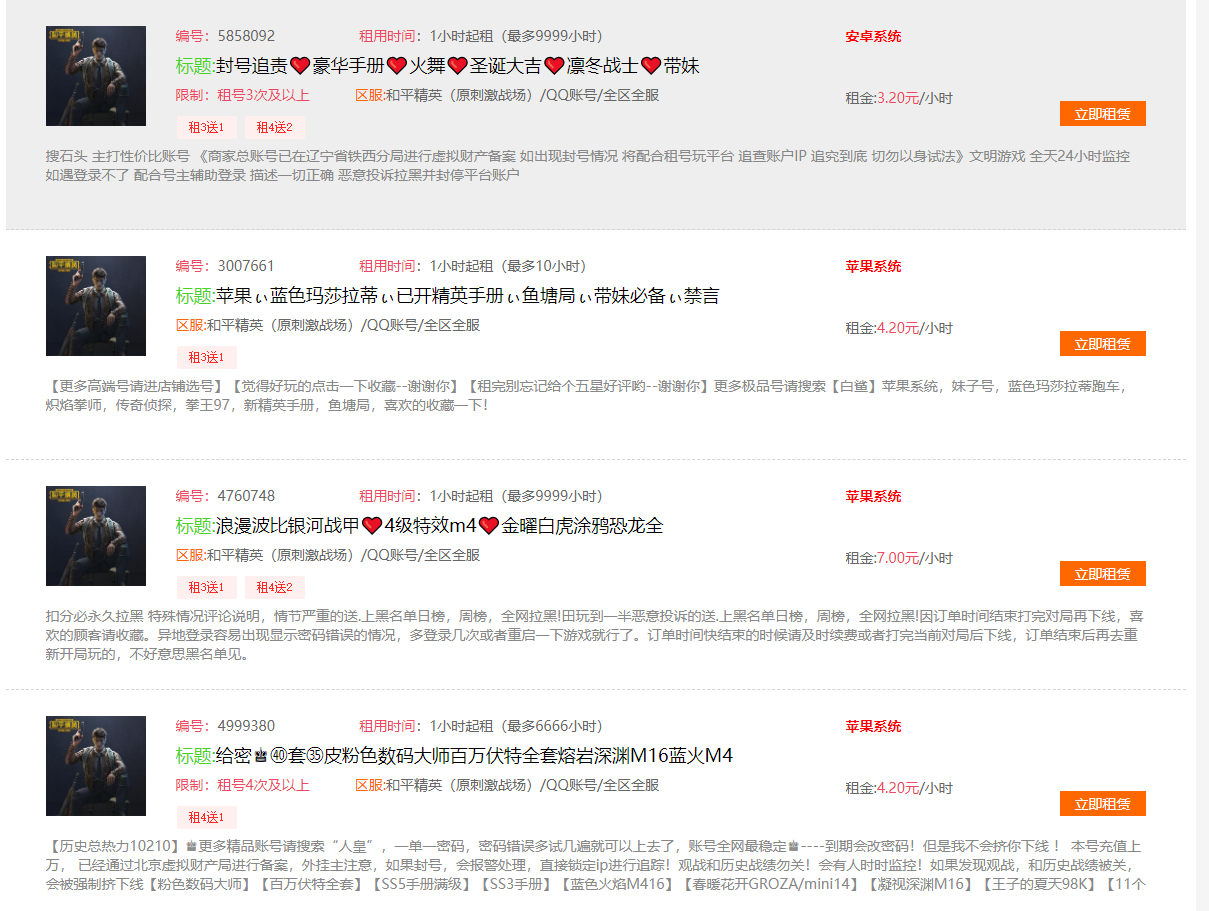Click 苹果系统 label on listing 3007661
1209x911 pixels.
click(873, 266)
